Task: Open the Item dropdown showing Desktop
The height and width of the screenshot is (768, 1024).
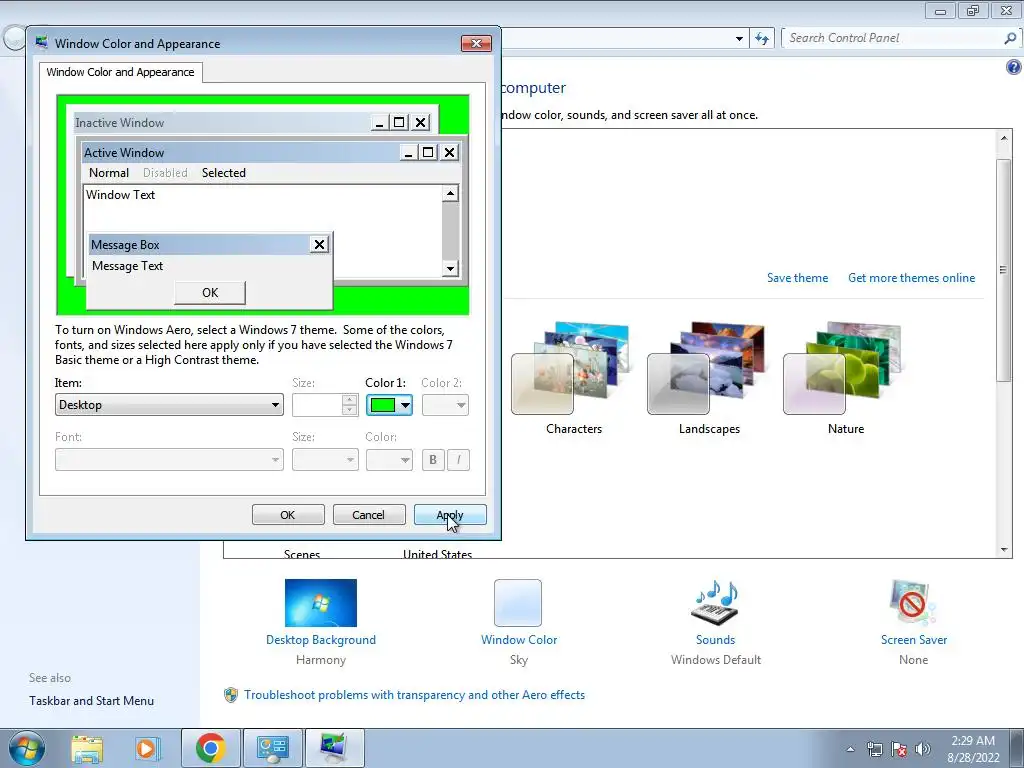Action: pyautogui.click(x=169, y=405)
